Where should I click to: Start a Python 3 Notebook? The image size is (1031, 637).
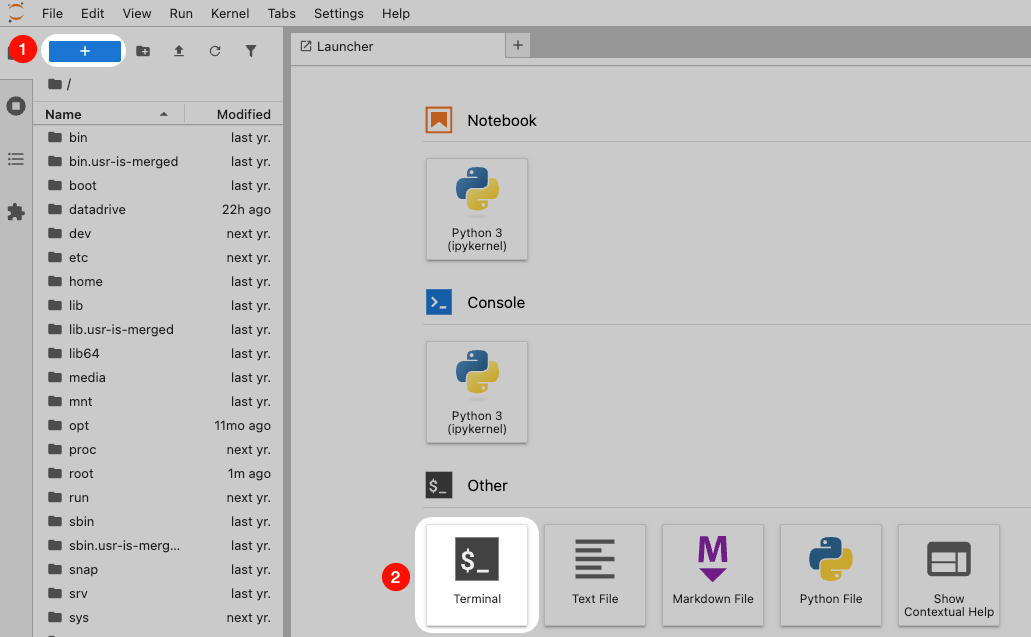(477, 209)
